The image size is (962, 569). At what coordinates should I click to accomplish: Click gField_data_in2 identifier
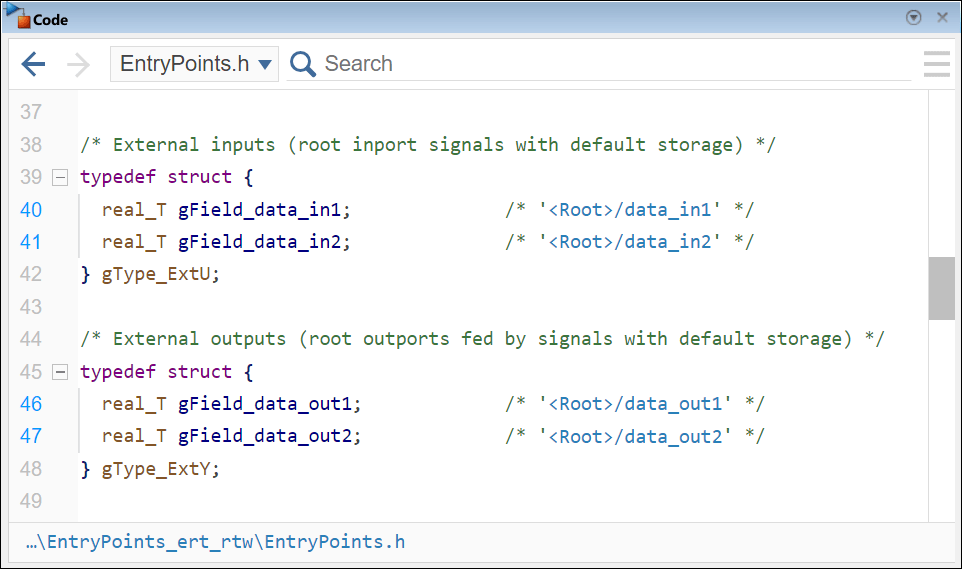click(x=260, y=242)
